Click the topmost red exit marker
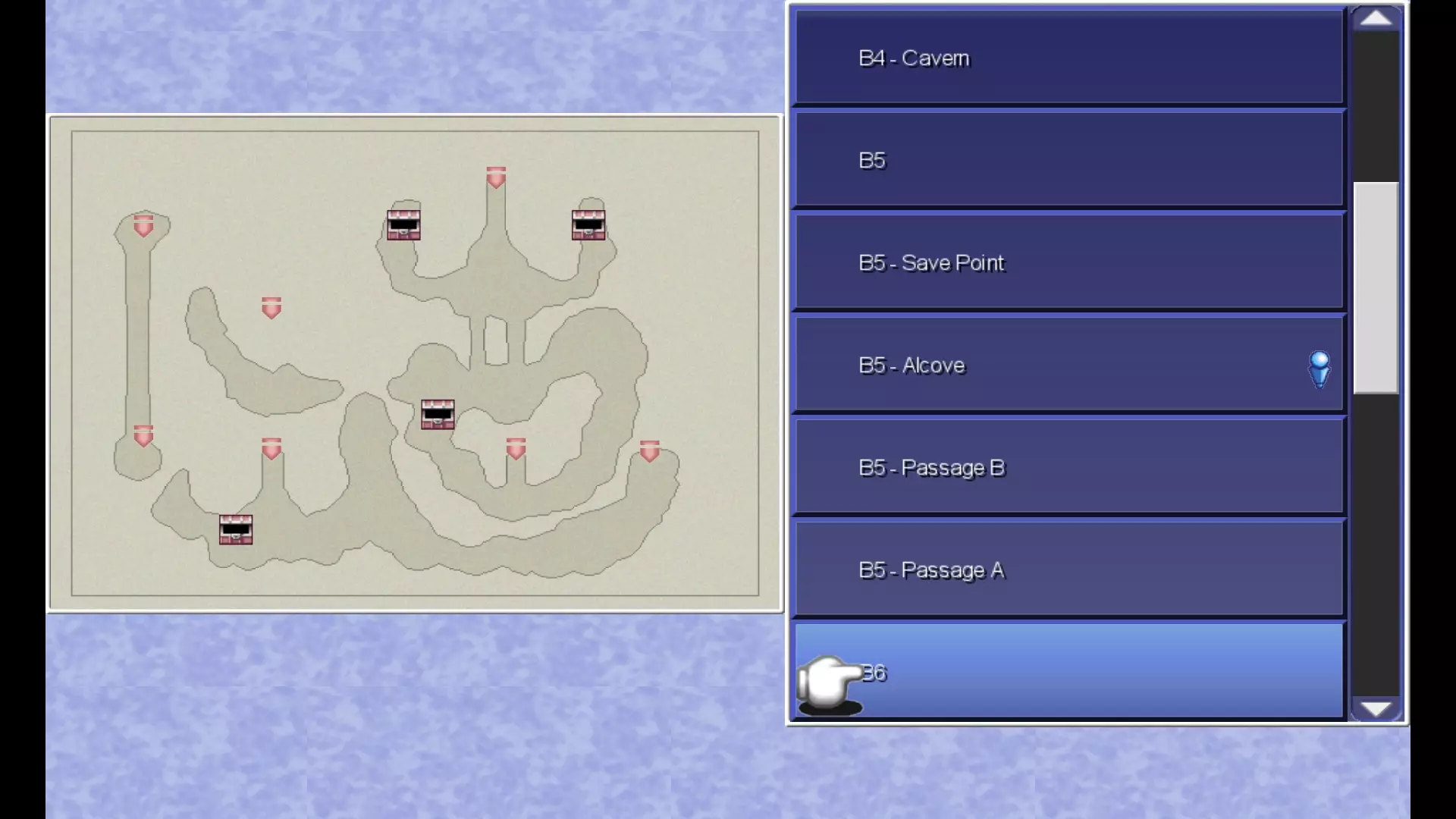Image resolution: width=1456 pixels, height=819 pixels. pos(496,177)
